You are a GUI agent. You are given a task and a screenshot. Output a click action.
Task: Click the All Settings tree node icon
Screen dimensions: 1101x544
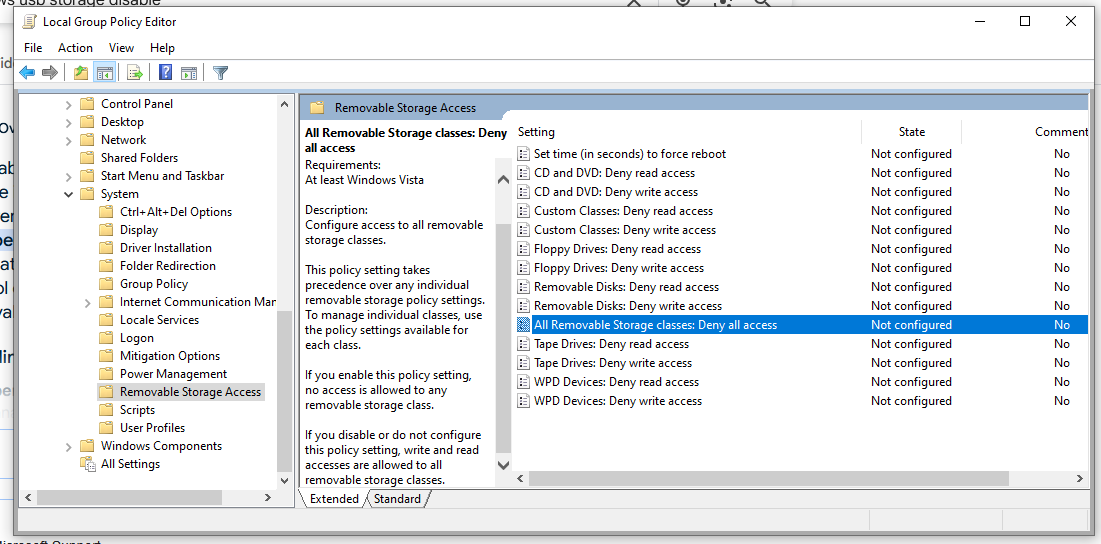87,464
